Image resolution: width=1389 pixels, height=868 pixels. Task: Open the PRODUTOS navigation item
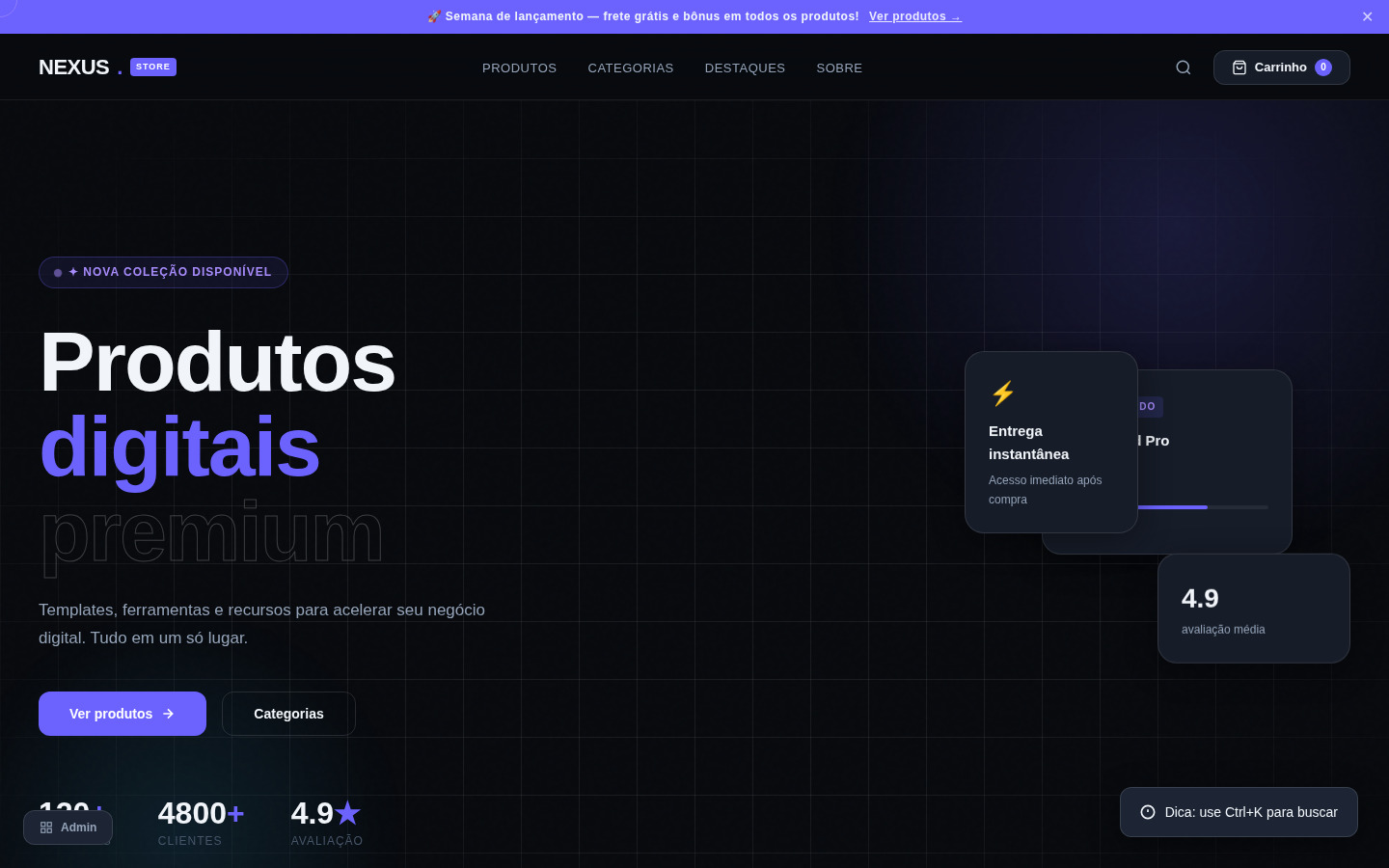519,68
